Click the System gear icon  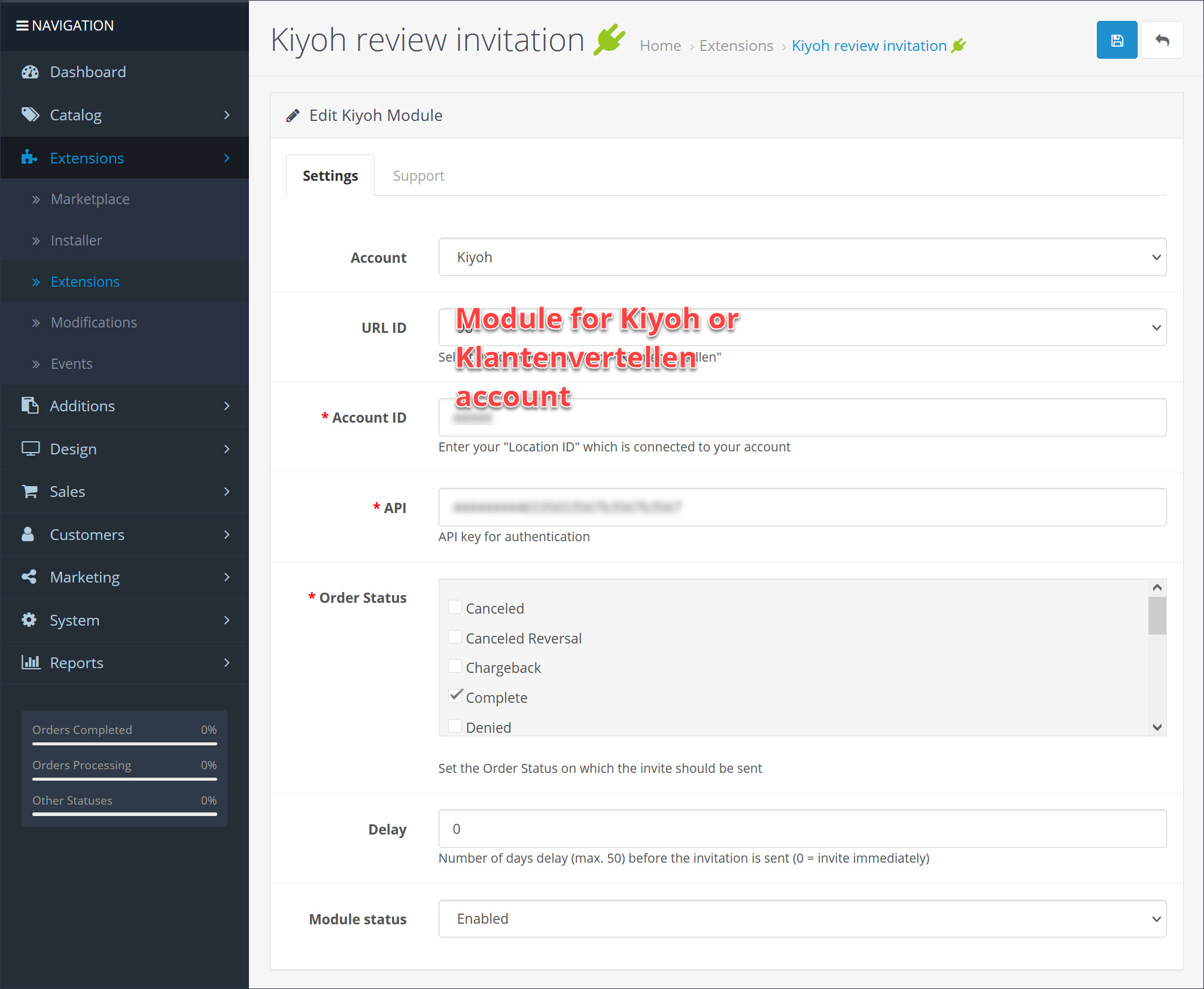click(29, 620)
